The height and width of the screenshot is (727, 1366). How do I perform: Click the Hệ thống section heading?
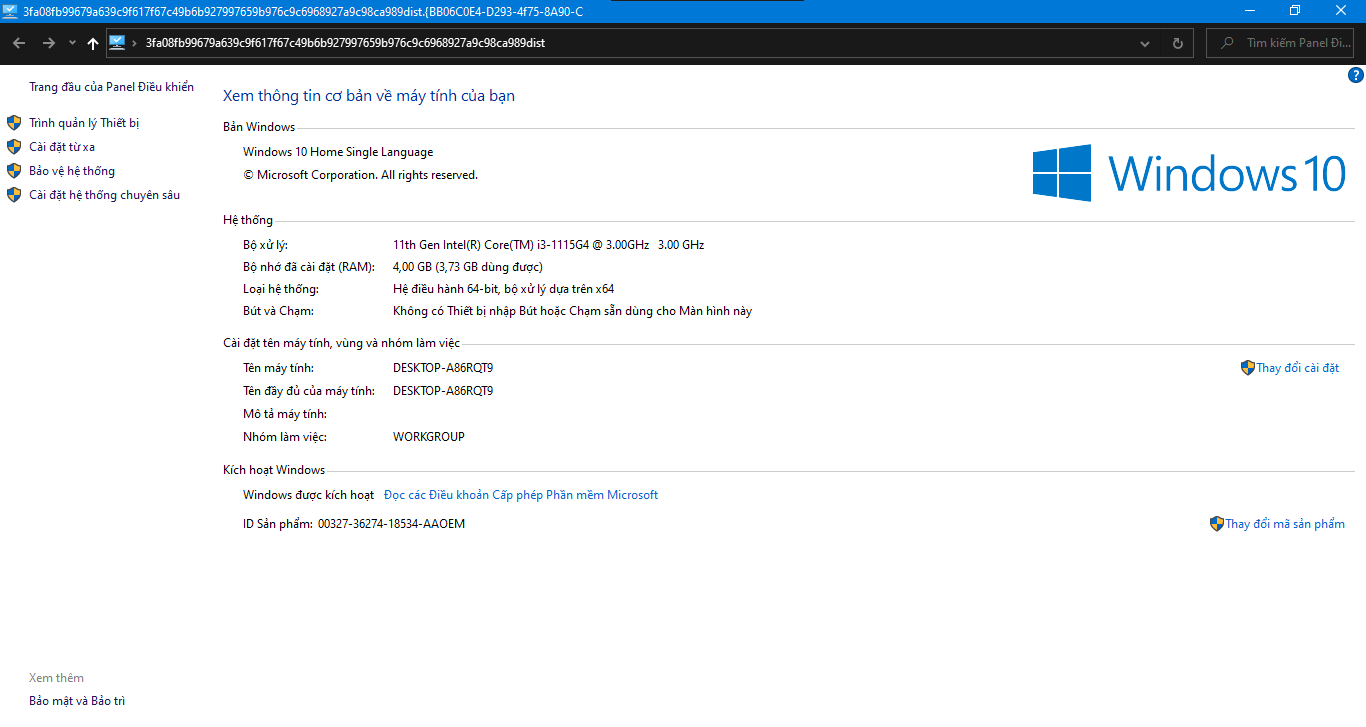[248, 220]
